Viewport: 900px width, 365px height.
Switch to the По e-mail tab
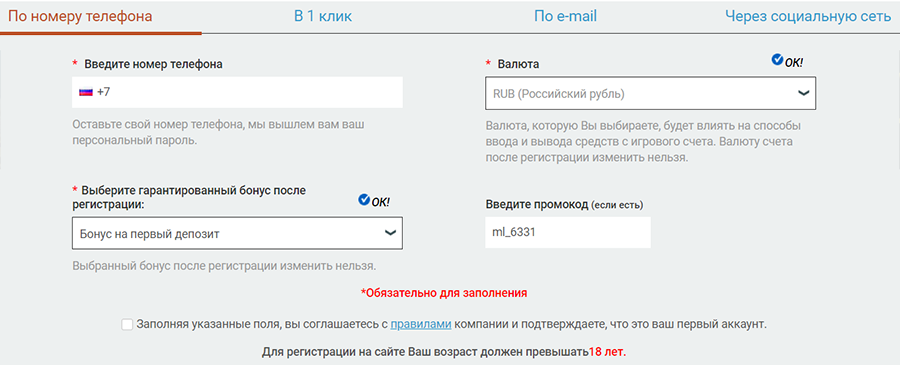(565, 16)
